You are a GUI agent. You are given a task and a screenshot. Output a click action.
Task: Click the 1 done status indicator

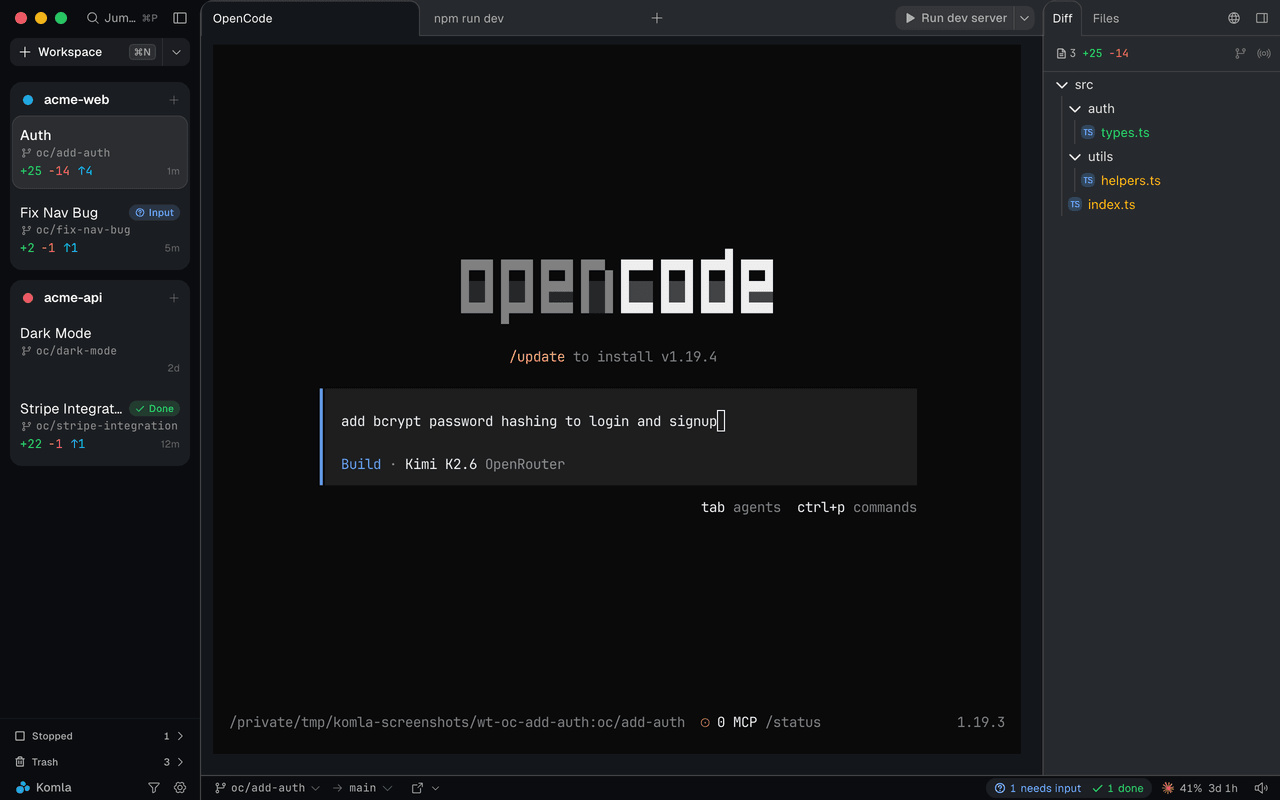click(1118, 788)
